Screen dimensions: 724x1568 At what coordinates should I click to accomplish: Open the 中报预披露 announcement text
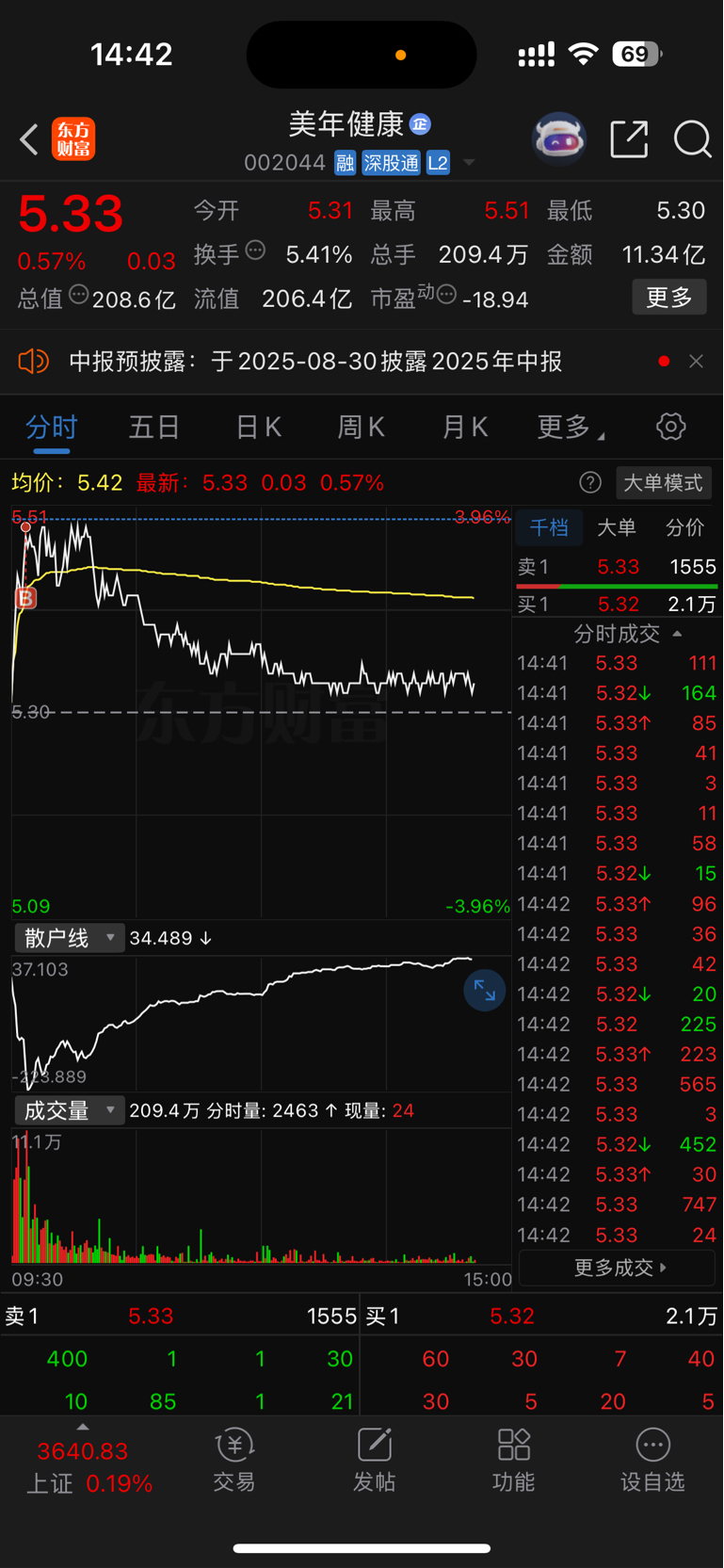[315, 362]
